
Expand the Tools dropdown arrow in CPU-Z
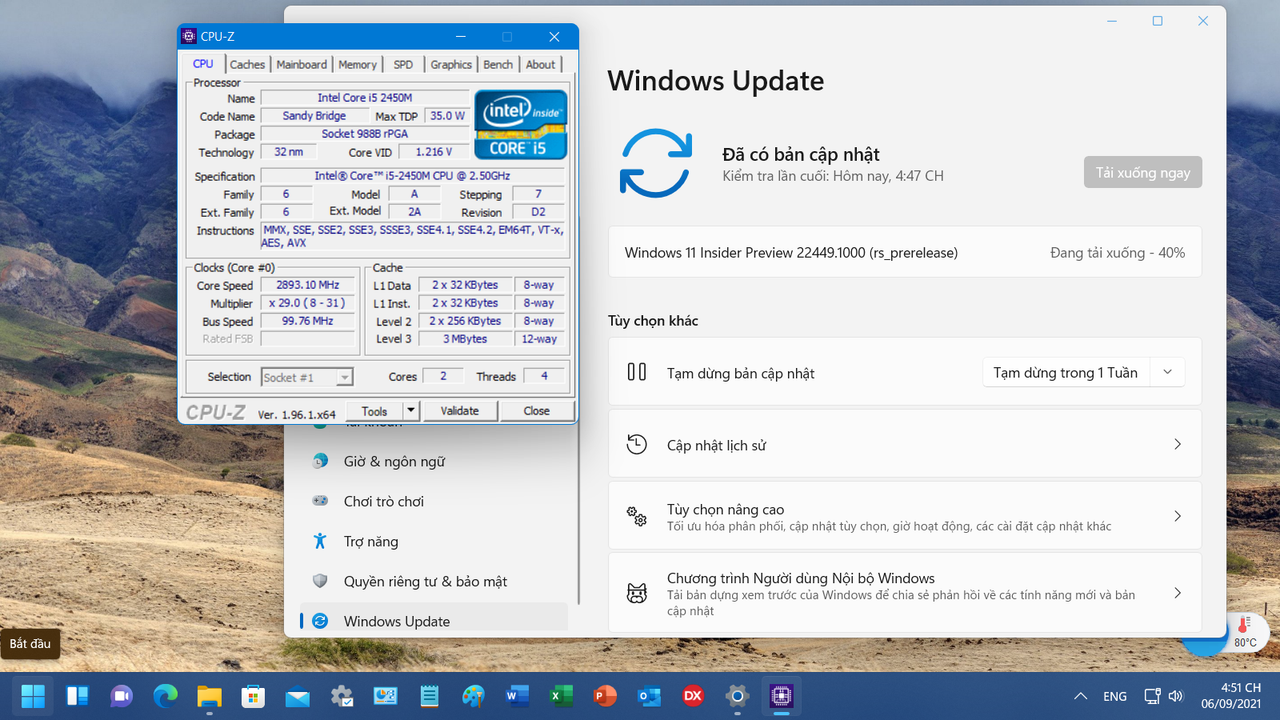point(410,411)
